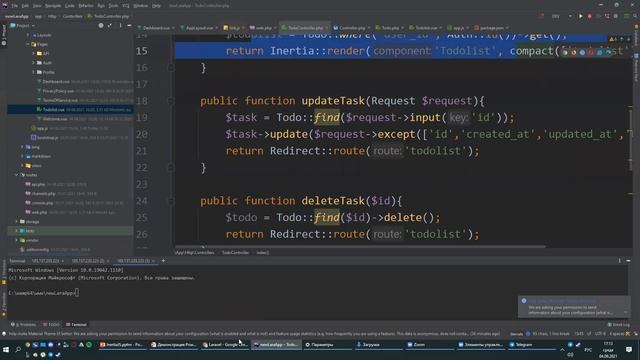Open preview in first browser icon in editor

pos(565,52)
